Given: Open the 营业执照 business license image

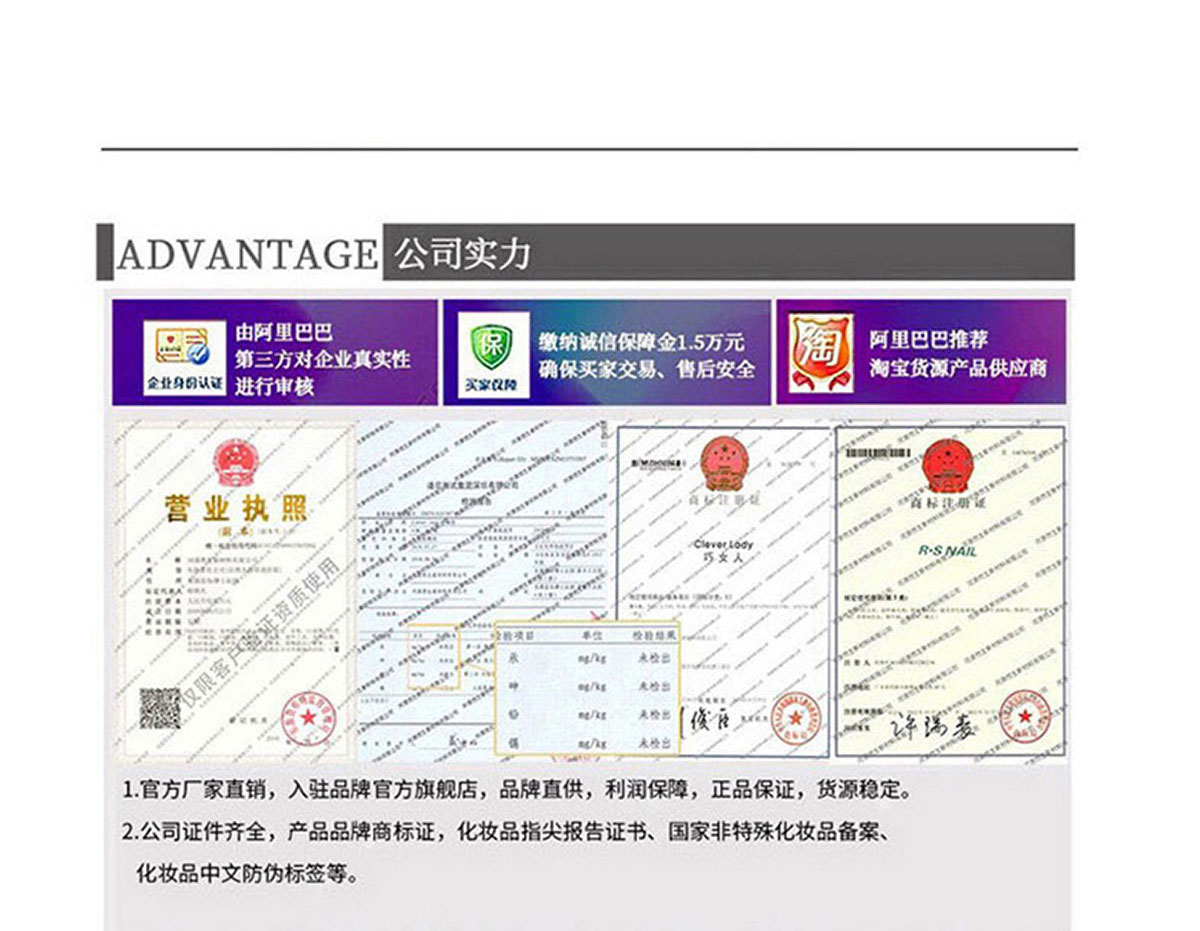Looking at the screenshot, I should click(x=236, y=592).
